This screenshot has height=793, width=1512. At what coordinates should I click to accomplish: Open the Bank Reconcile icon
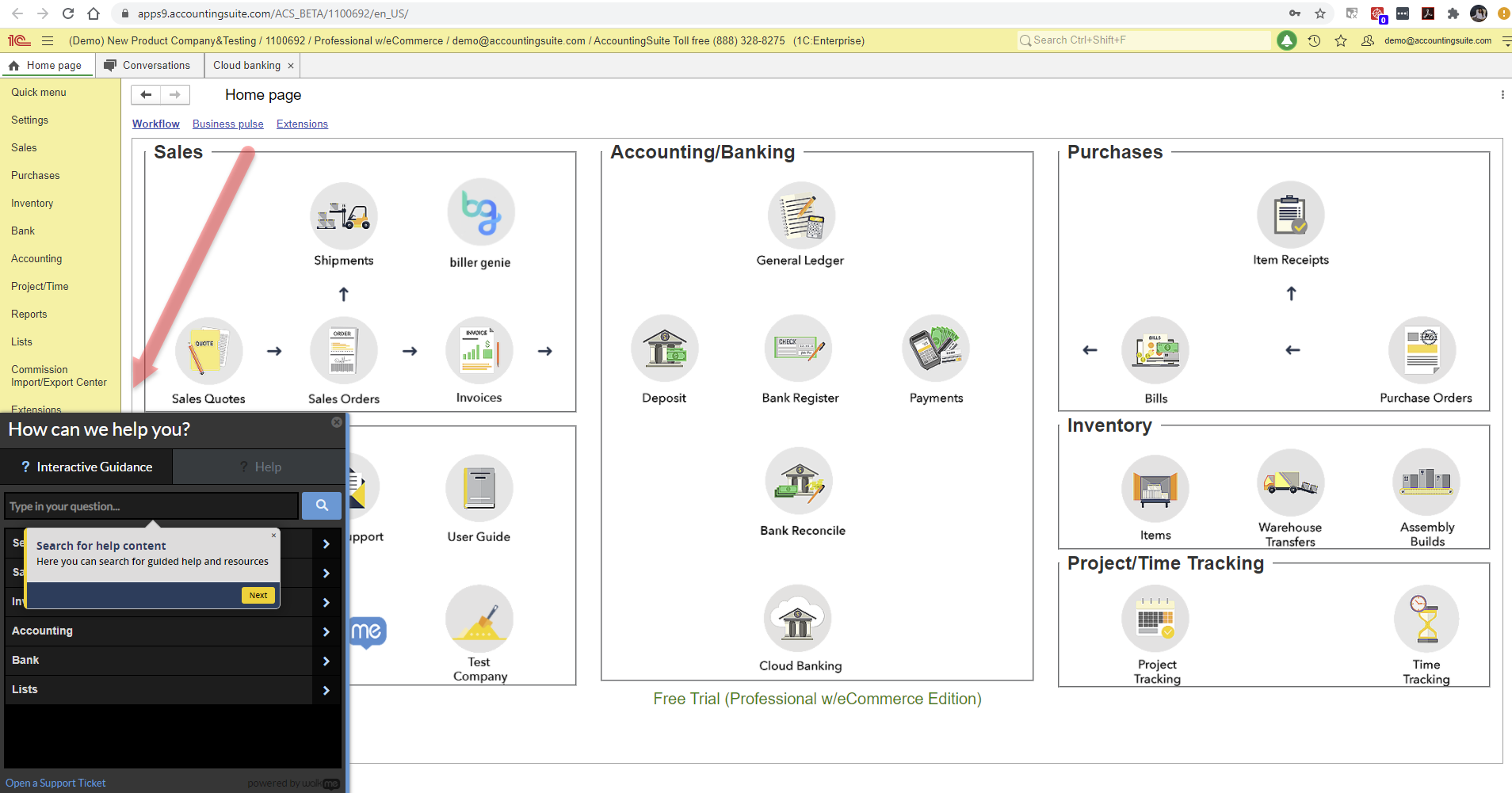800,482
